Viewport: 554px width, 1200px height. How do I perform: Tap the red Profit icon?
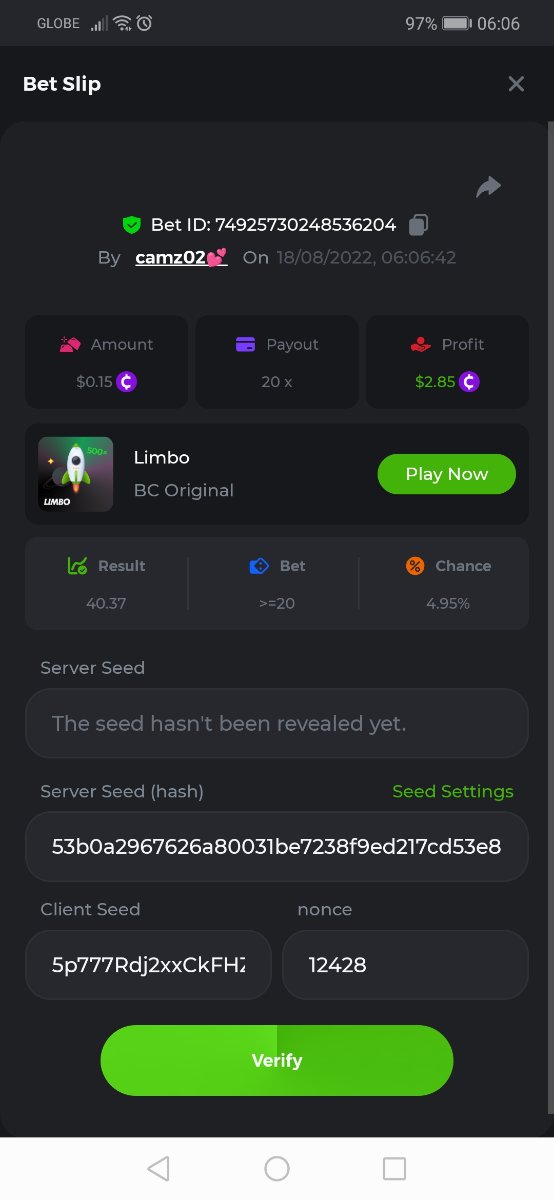click(421, 344)
